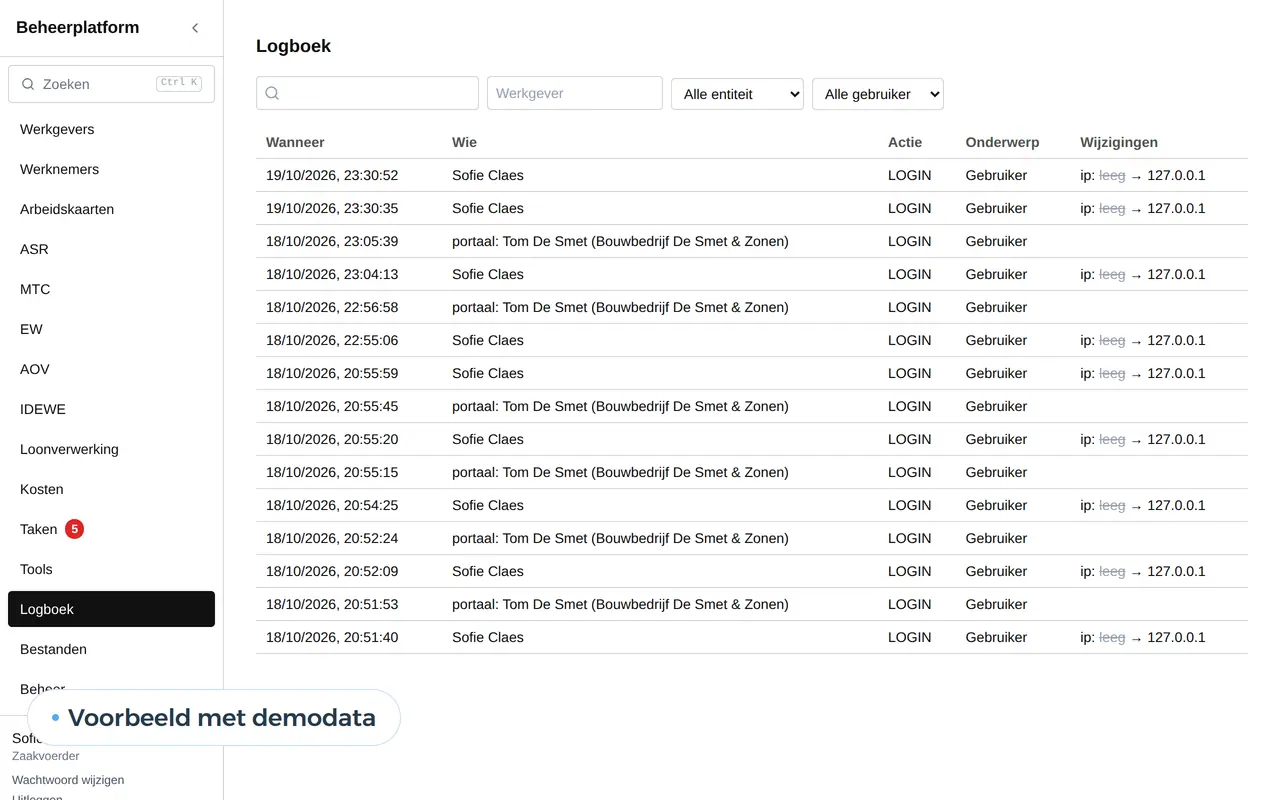Viewport: 1280px width, 800px height.
Task: Click the Actie column header
Action: click(905, 142)
